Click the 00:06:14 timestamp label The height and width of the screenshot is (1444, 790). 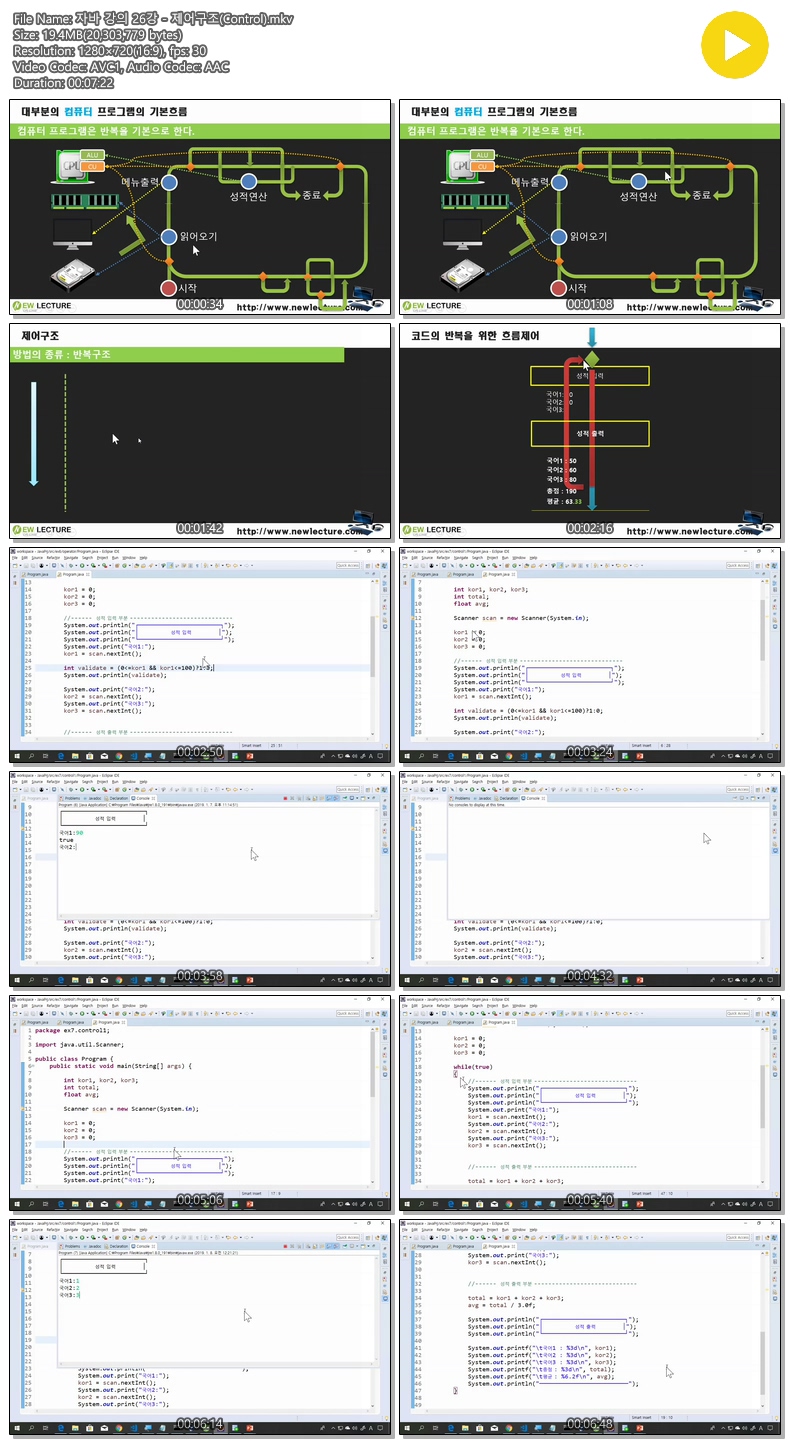(x=200, y=1423)
